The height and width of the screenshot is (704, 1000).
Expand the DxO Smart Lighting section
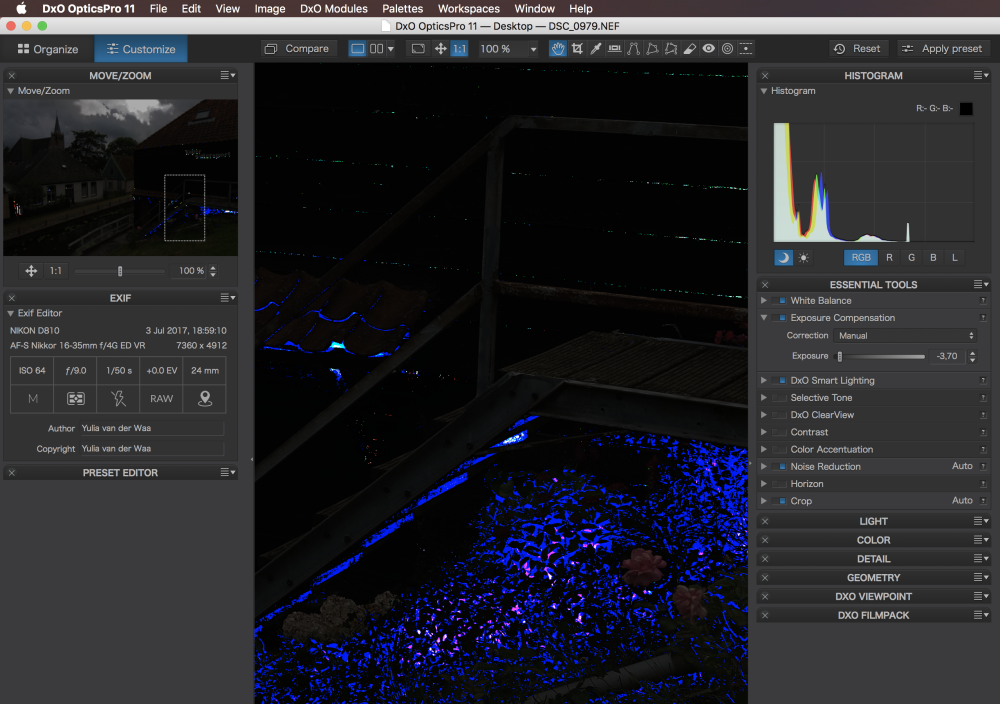[763, 380]
